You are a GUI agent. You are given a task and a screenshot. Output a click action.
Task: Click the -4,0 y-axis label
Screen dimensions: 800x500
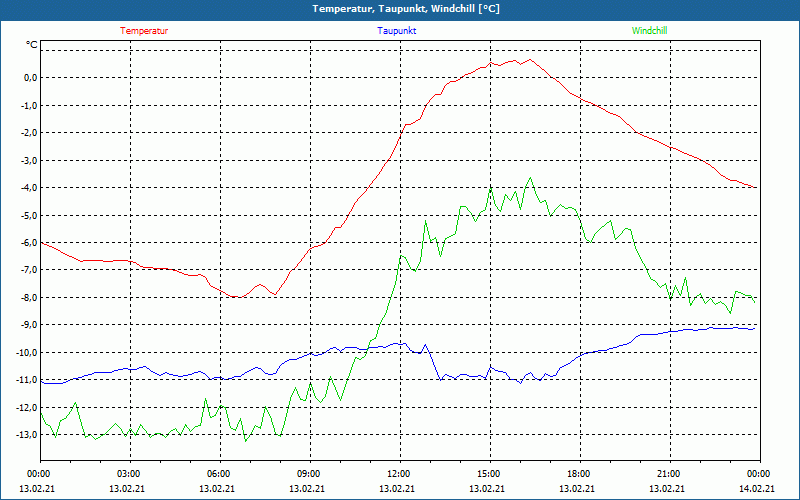(x=29, y=187)
